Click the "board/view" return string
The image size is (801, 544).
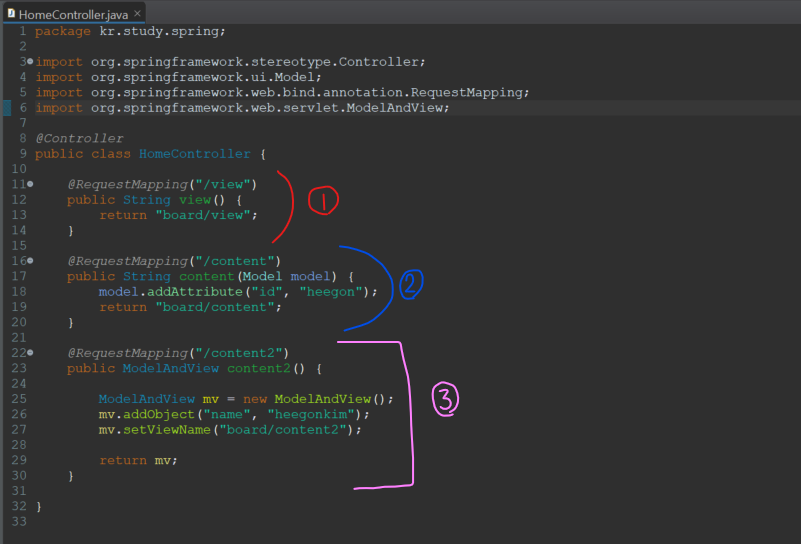click(x=203, y=215)
